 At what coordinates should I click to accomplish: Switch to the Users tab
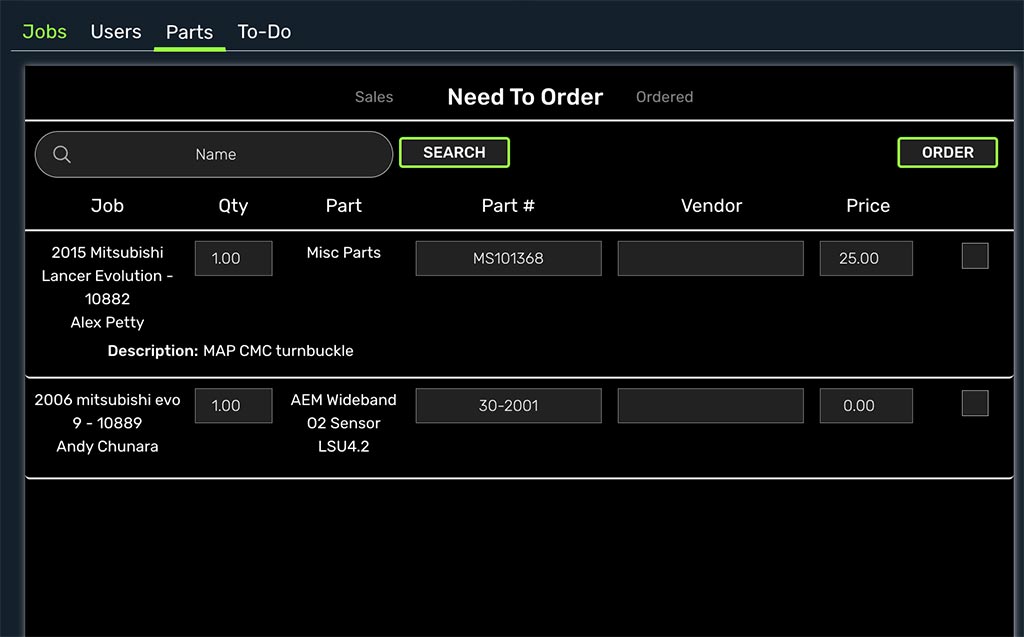click(116, 31)
